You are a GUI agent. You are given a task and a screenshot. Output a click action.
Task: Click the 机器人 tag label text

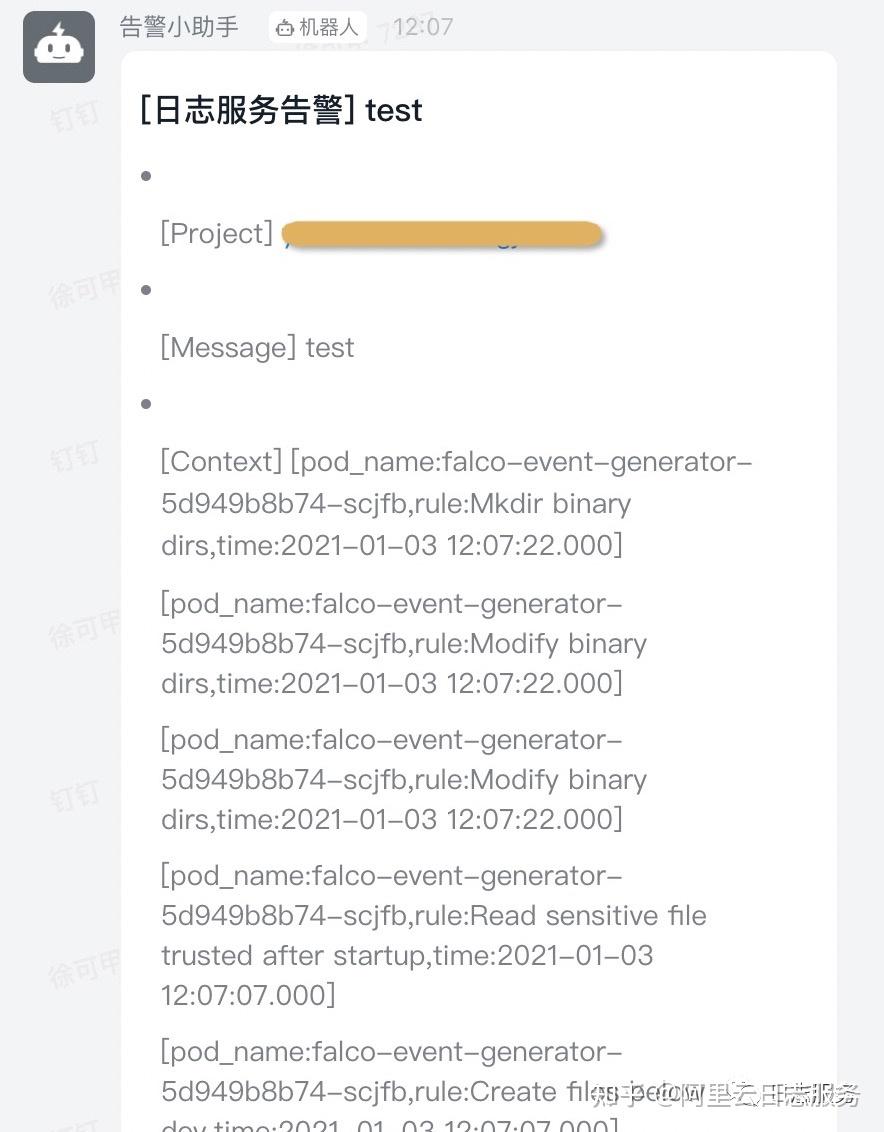pyautogui.click(x=328, y=28)
